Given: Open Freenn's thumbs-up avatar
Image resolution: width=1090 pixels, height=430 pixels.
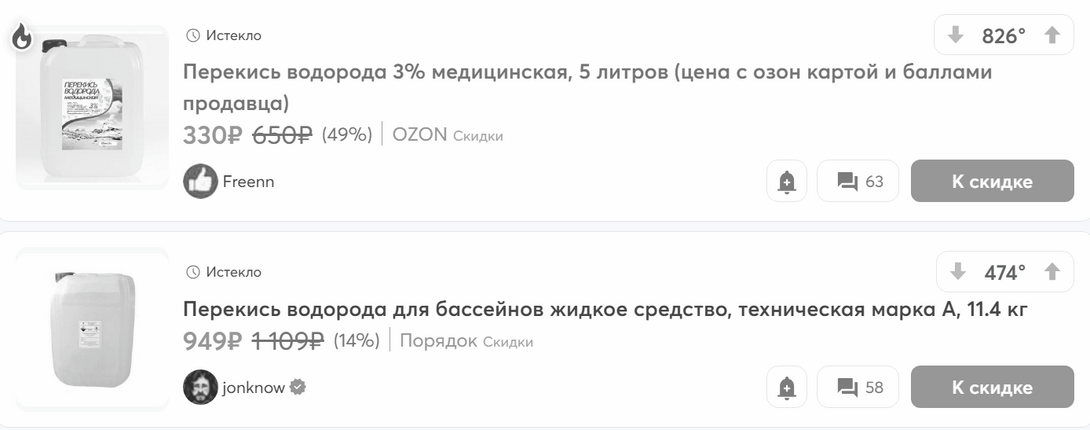Looking at the screenshot, I should [200, 181].
